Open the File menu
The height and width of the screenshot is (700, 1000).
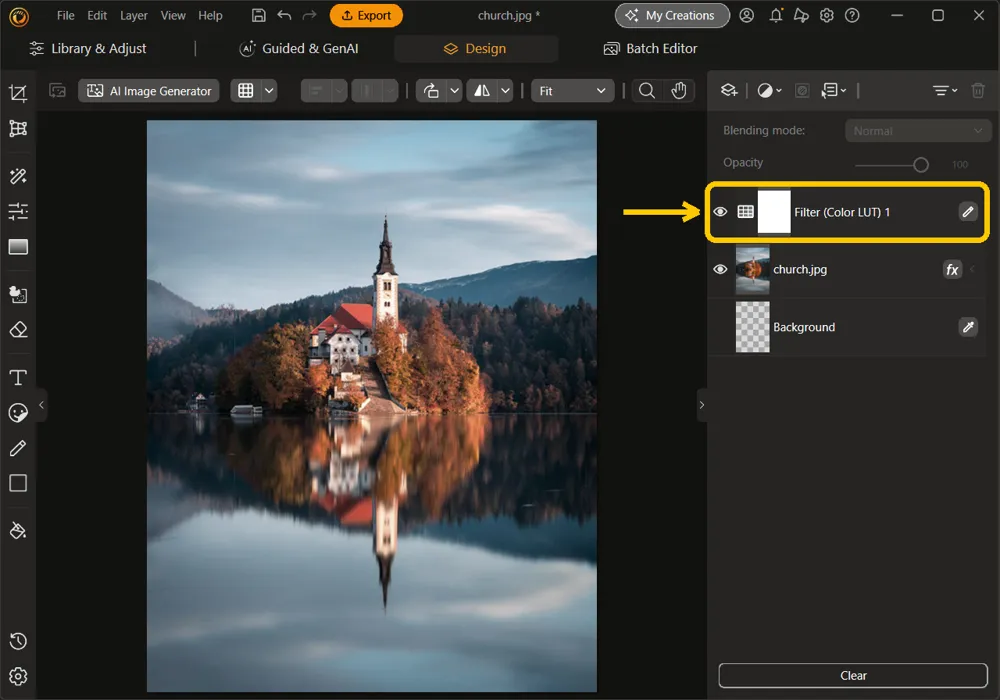pos(65,15)
